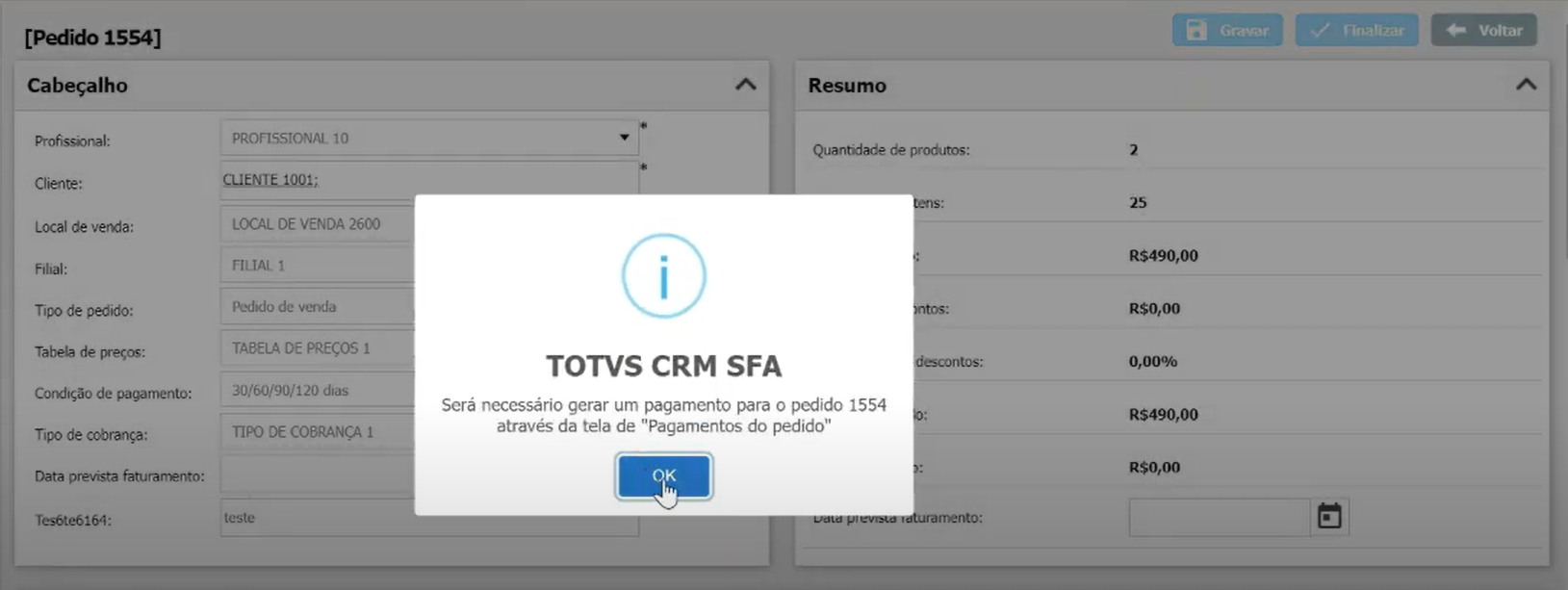Open the CLIENTE 1001 link

(270, 180)
